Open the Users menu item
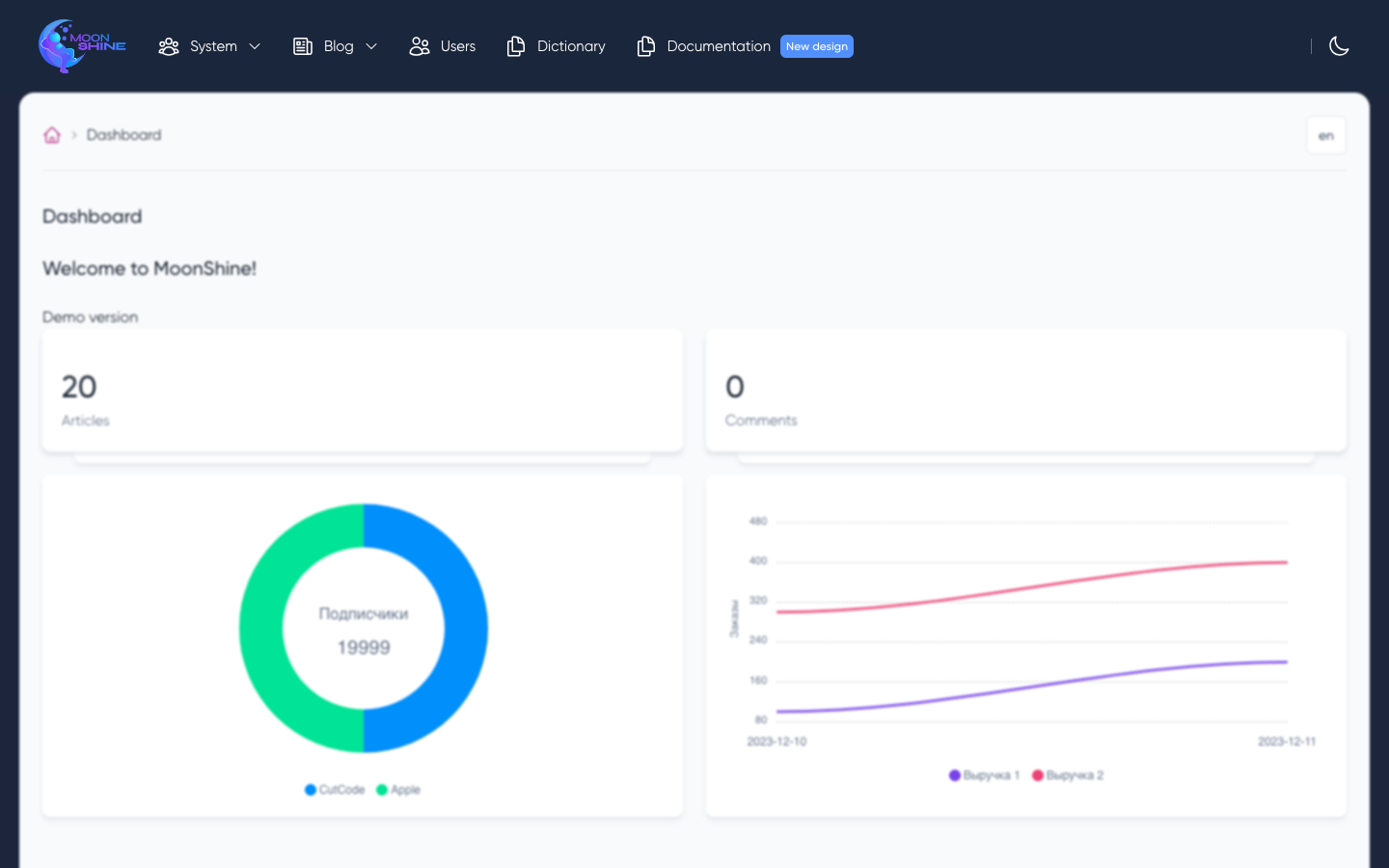The height and width of the screenshot is (868, 1389). click(457, 46)
